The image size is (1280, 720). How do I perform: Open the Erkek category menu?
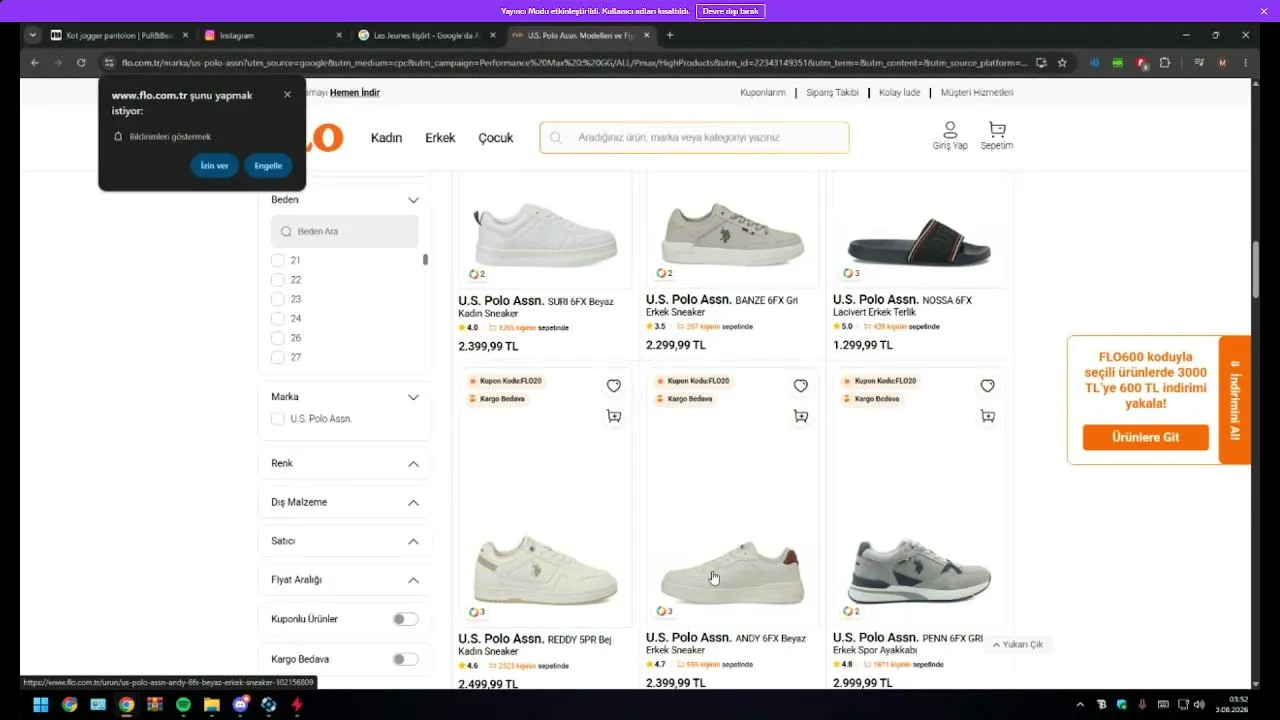tap(440, 138)
